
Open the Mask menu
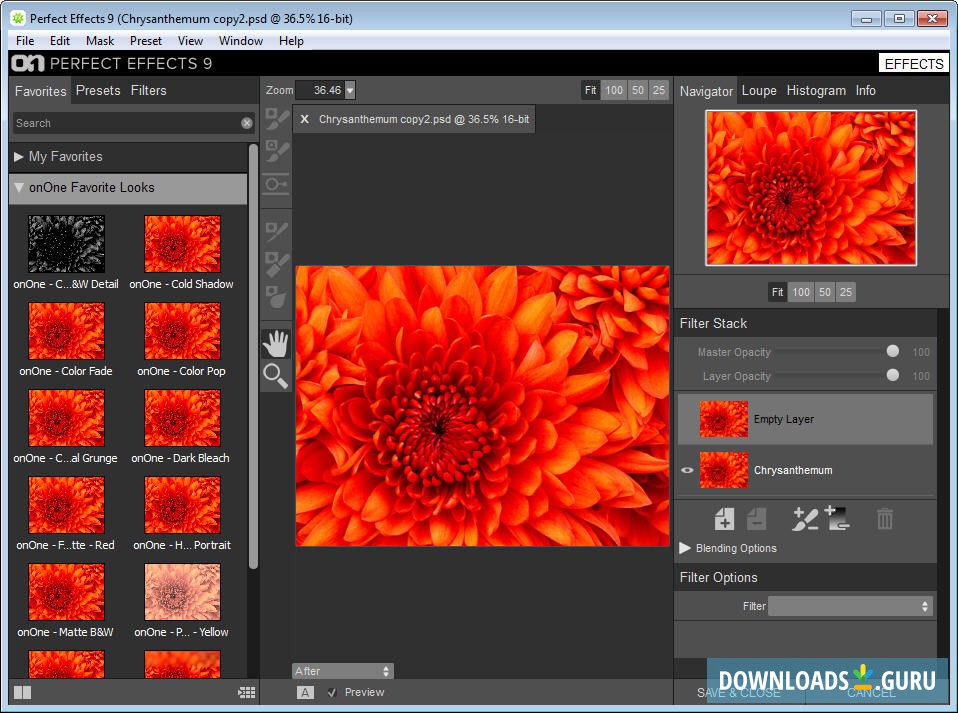coord(100,41)
